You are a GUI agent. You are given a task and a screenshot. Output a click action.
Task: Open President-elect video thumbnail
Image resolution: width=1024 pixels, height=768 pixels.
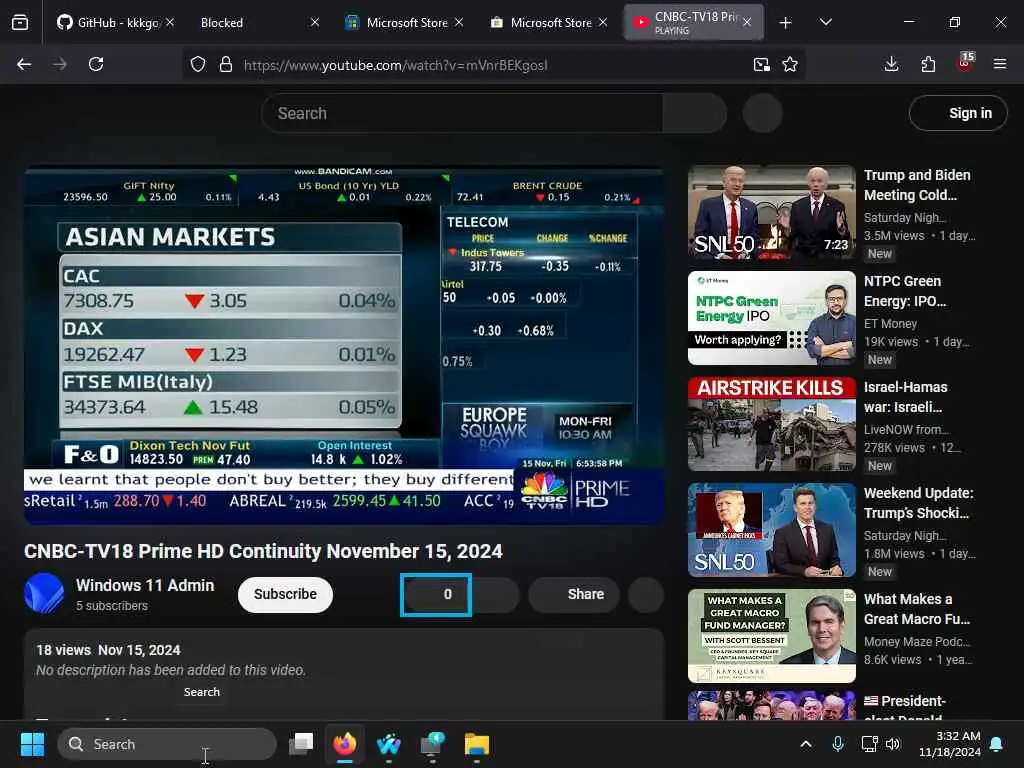click(771, 706)
